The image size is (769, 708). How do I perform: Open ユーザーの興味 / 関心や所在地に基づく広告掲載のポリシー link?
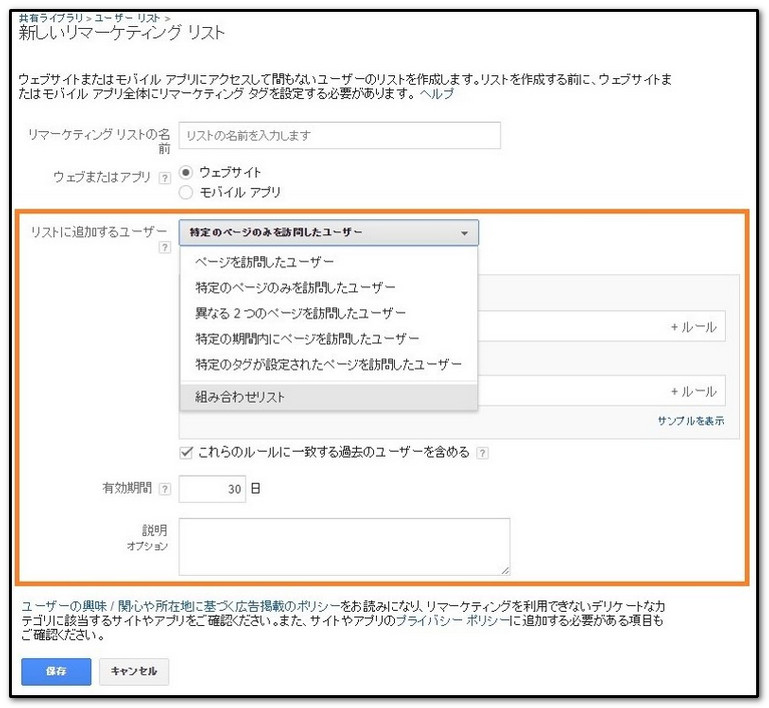coord(180,606)
